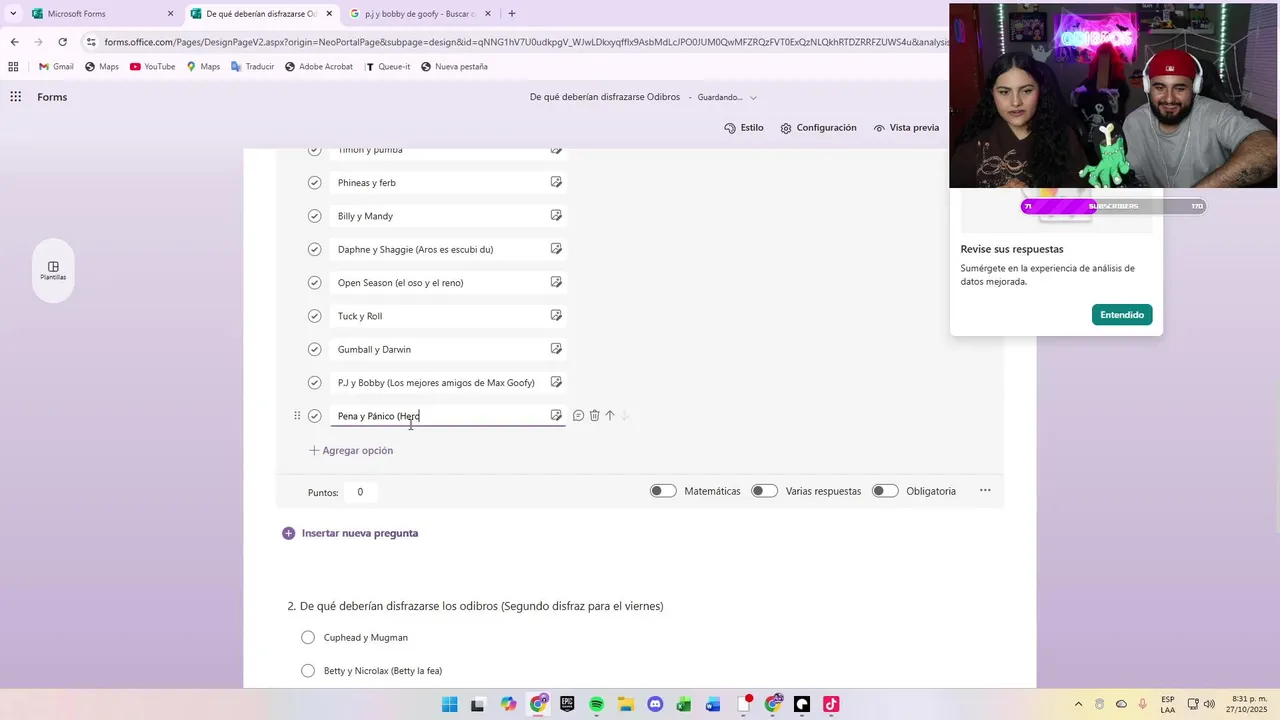This screenshot has height=720, width=1280.
Task: Select the Cuphead y Mugman radio option
Action: coord(307,637)
